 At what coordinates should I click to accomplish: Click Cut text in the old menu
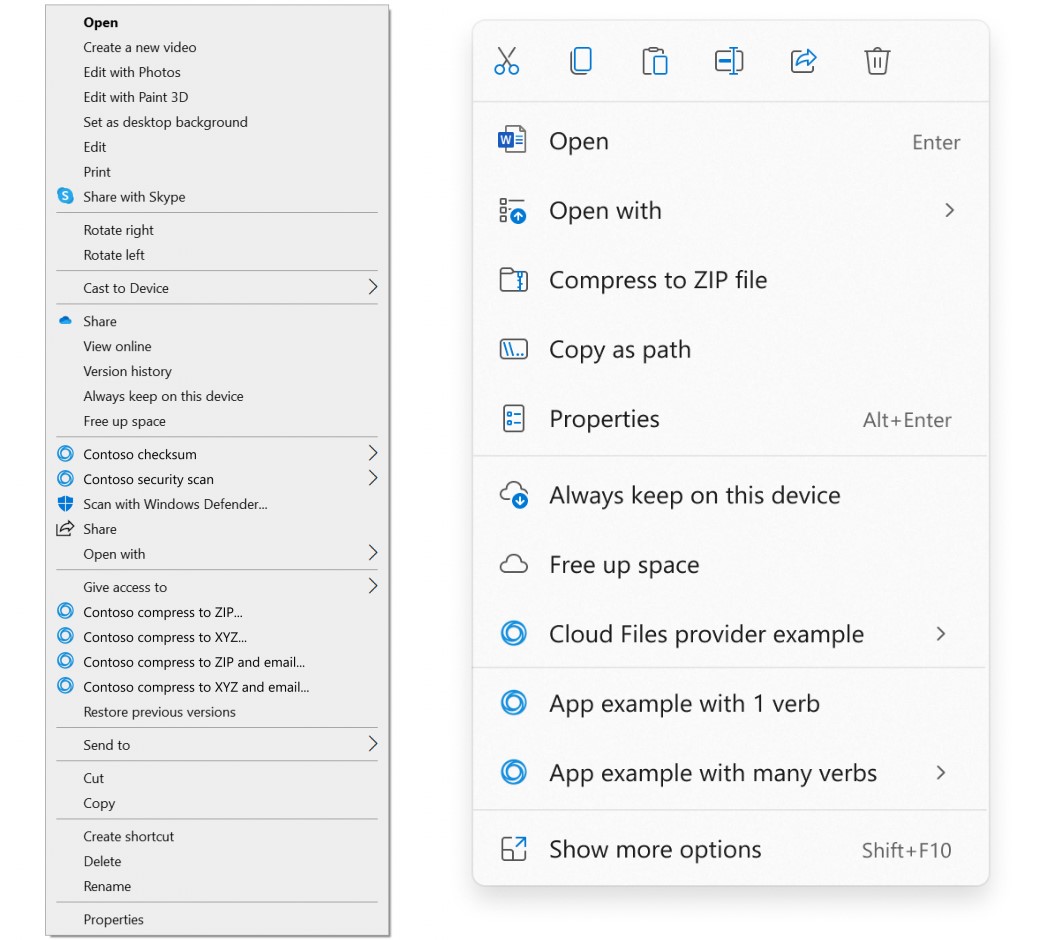tap(93, 779)
